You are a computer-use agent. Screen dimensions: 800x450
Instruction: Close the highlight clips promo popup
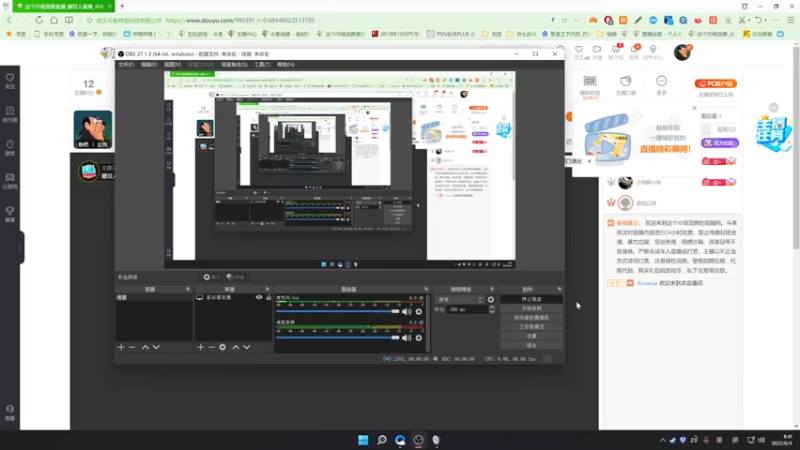[x=694, y=108]
